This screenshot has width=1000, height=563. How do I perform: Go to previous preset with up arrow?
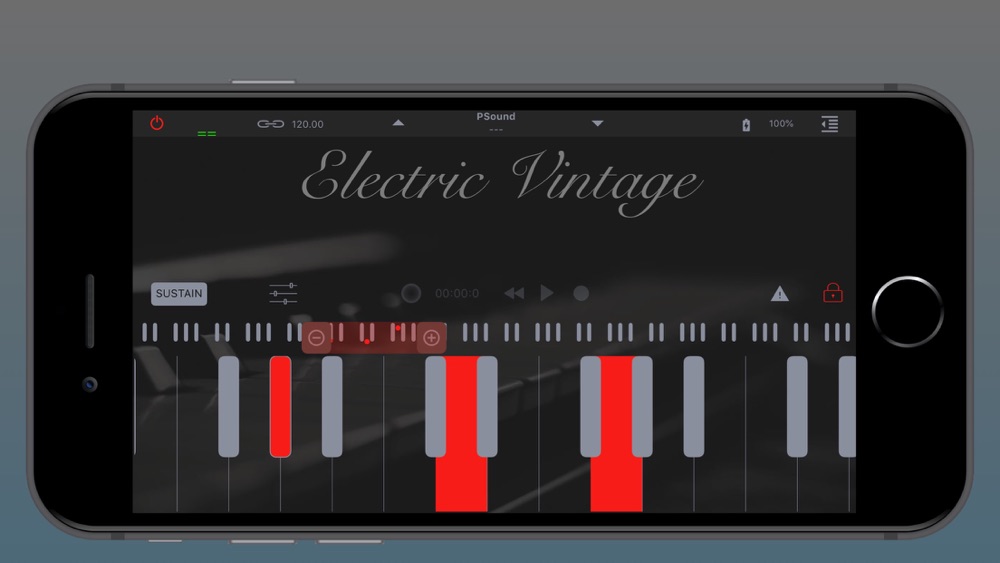(398, 123)
